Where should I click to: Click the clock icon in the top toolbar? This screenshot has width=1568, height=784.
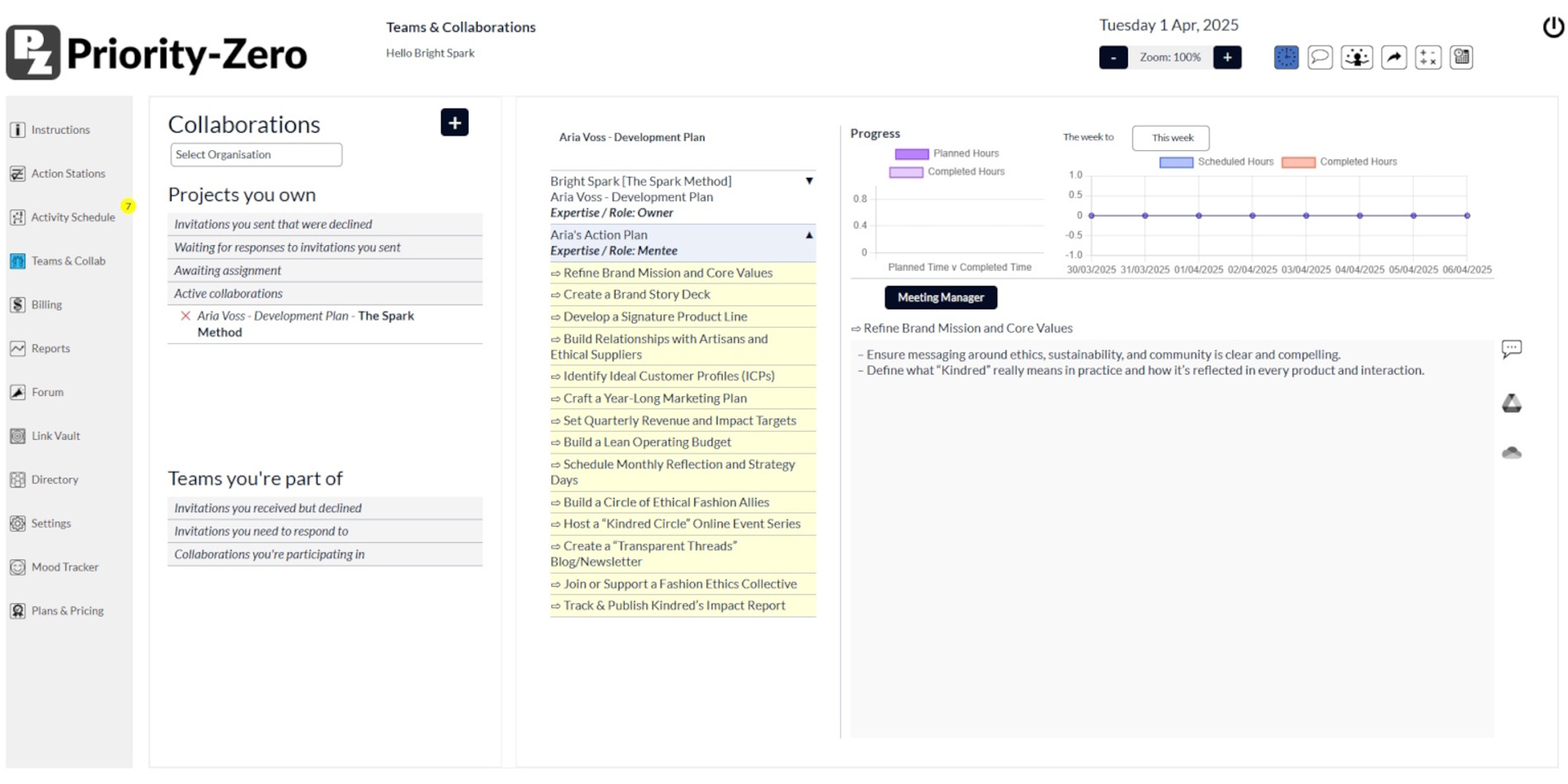tap(1285, 57)
